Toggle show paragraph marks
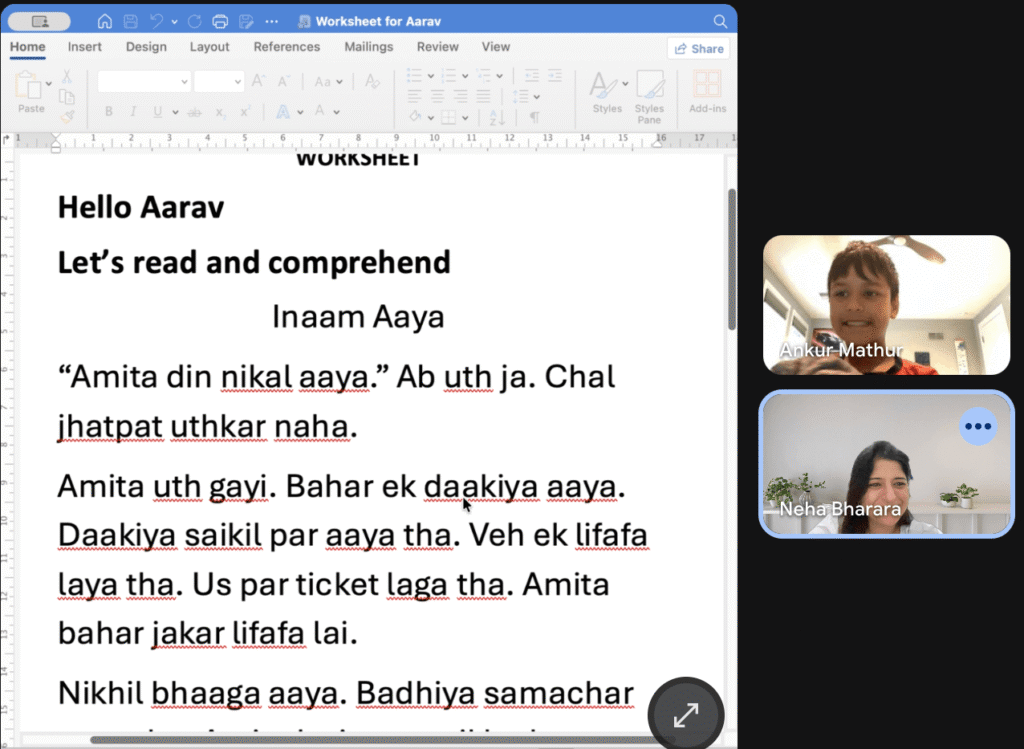1024x749 pixels. (x=534, y=117)
